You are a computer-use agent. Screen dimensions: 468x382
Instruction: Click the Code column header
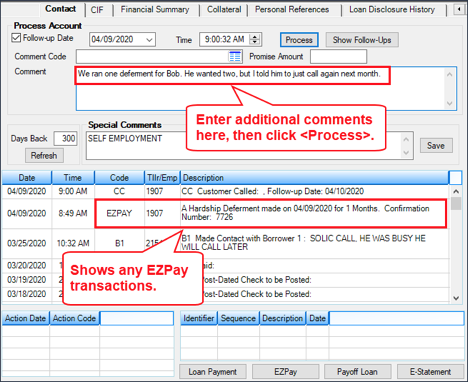pyautogui.click(x=119, y=178)
